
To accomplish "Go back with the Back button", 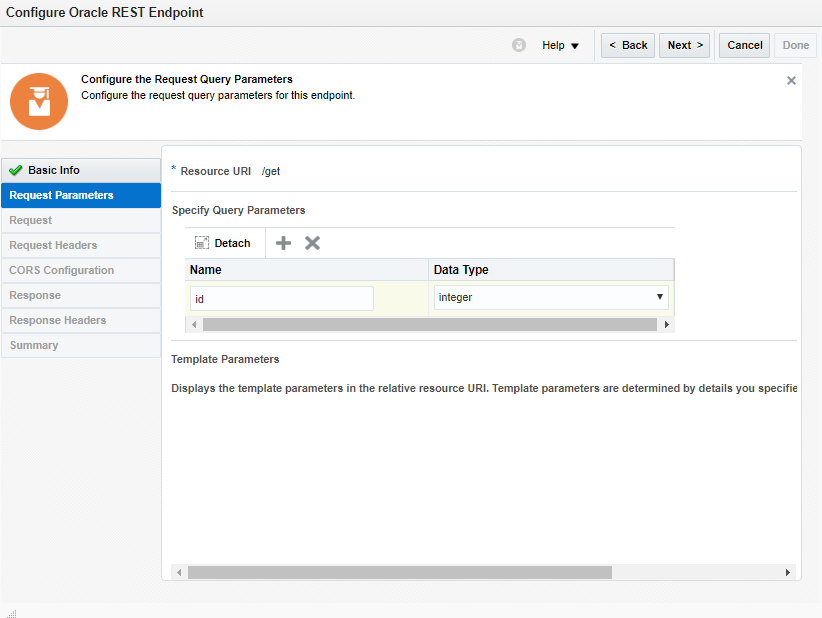I will 628,46.
